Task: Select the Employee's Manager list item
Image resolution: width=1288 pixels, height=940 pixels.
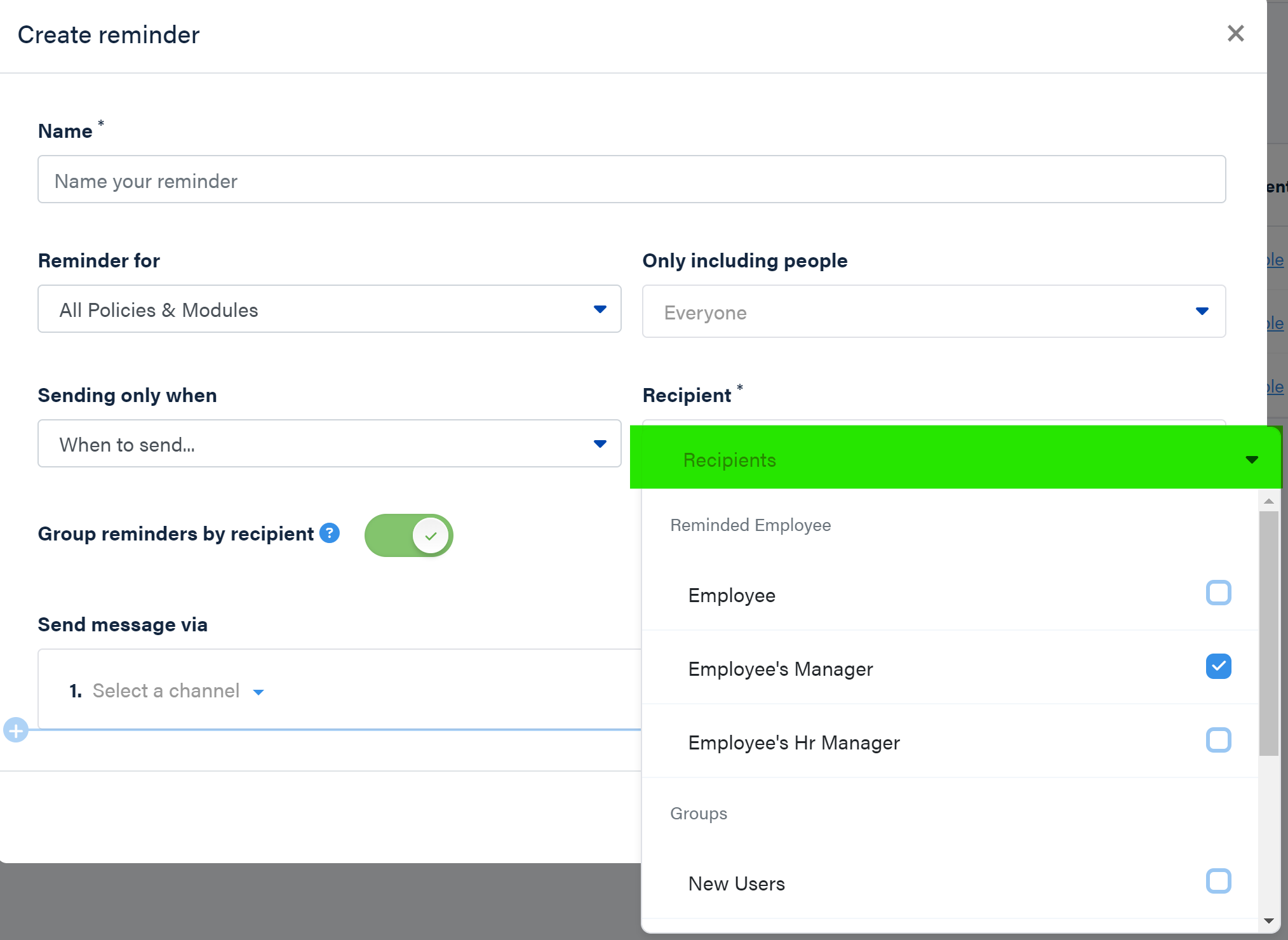Action: [781, 669]
